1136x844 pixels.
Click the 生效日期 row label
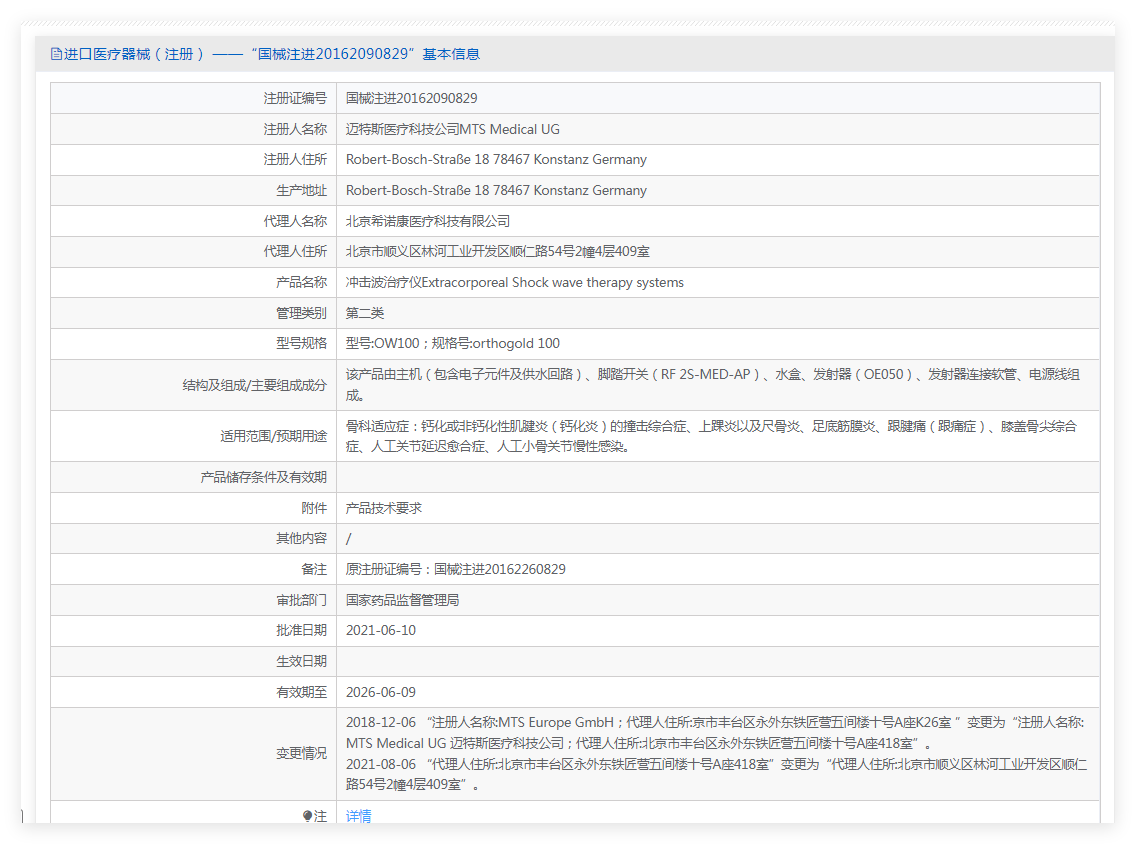(301, 661)
